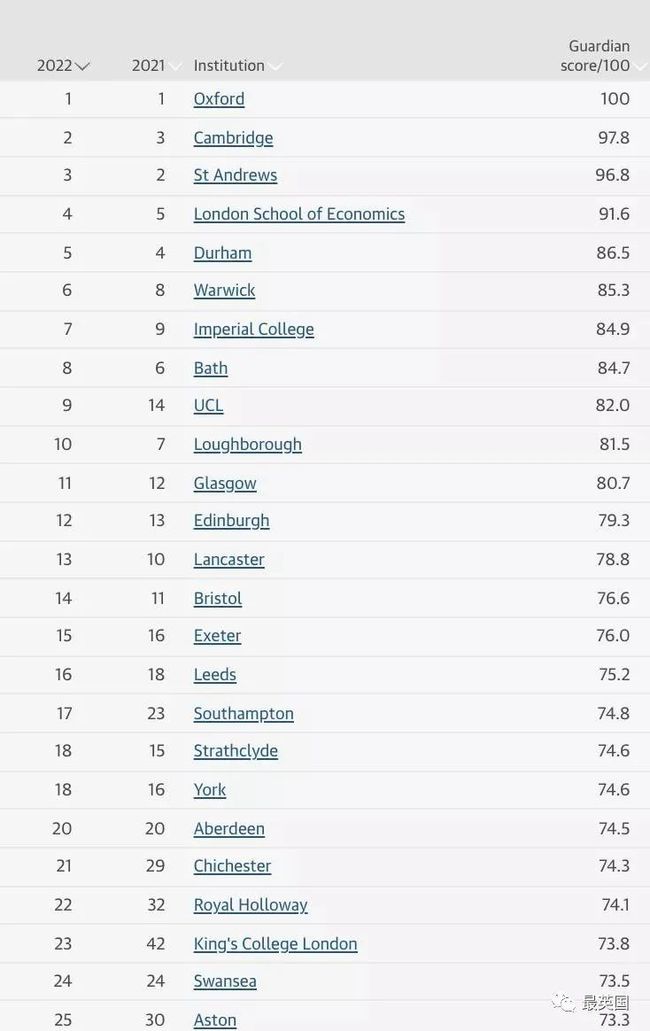Open the Aston link
This screenshot has height=1031, width=650.
[215, 1020]
